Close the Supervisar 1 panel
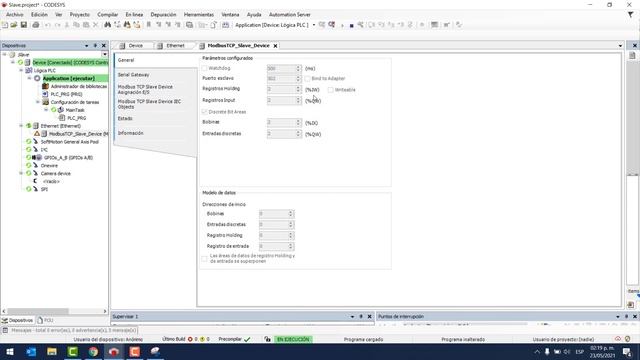This screenshot has height=360, width=640. click(x=369, y=317)
